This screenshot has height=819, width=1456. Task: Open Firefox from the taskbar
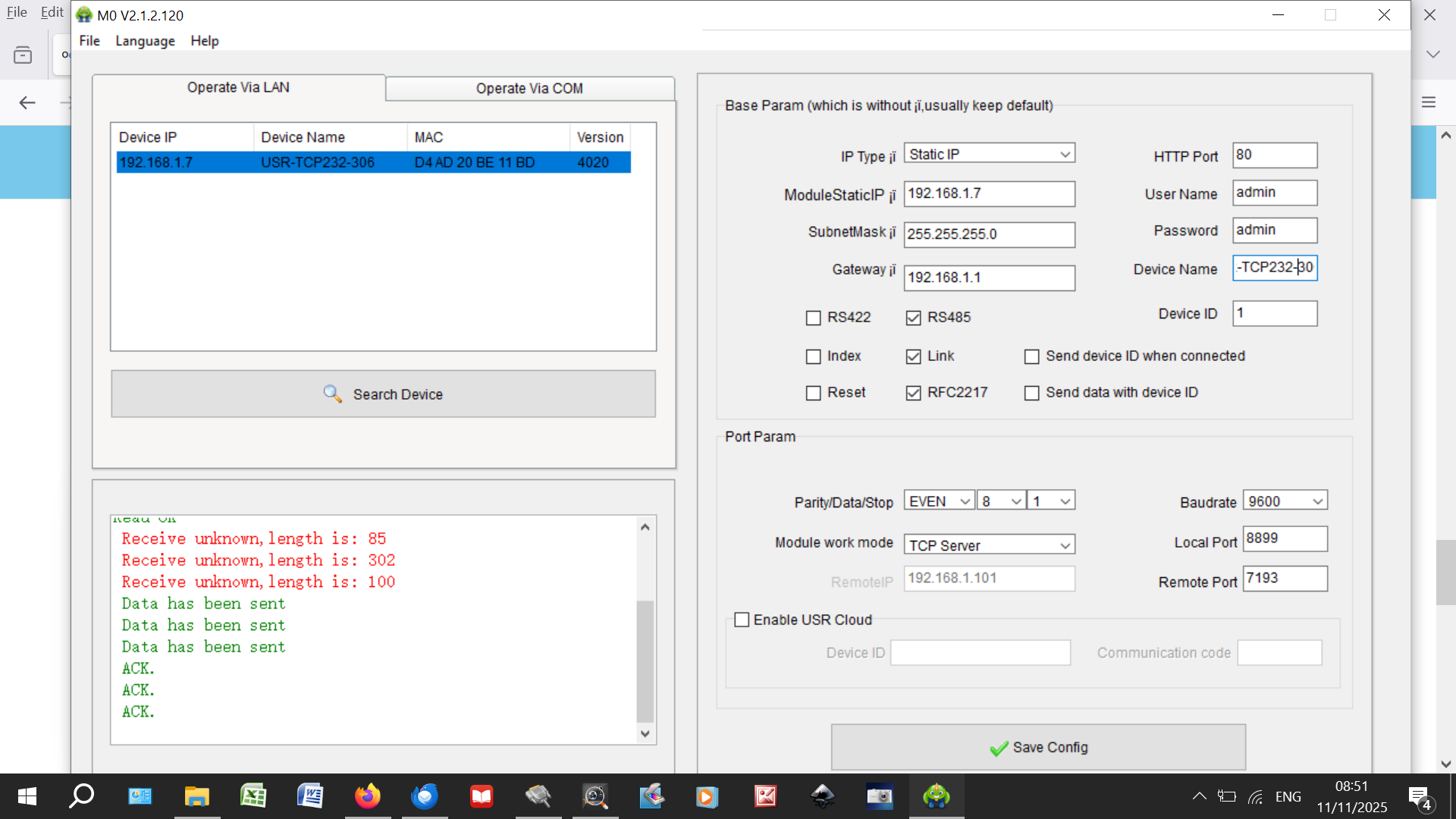click(367, 796)
